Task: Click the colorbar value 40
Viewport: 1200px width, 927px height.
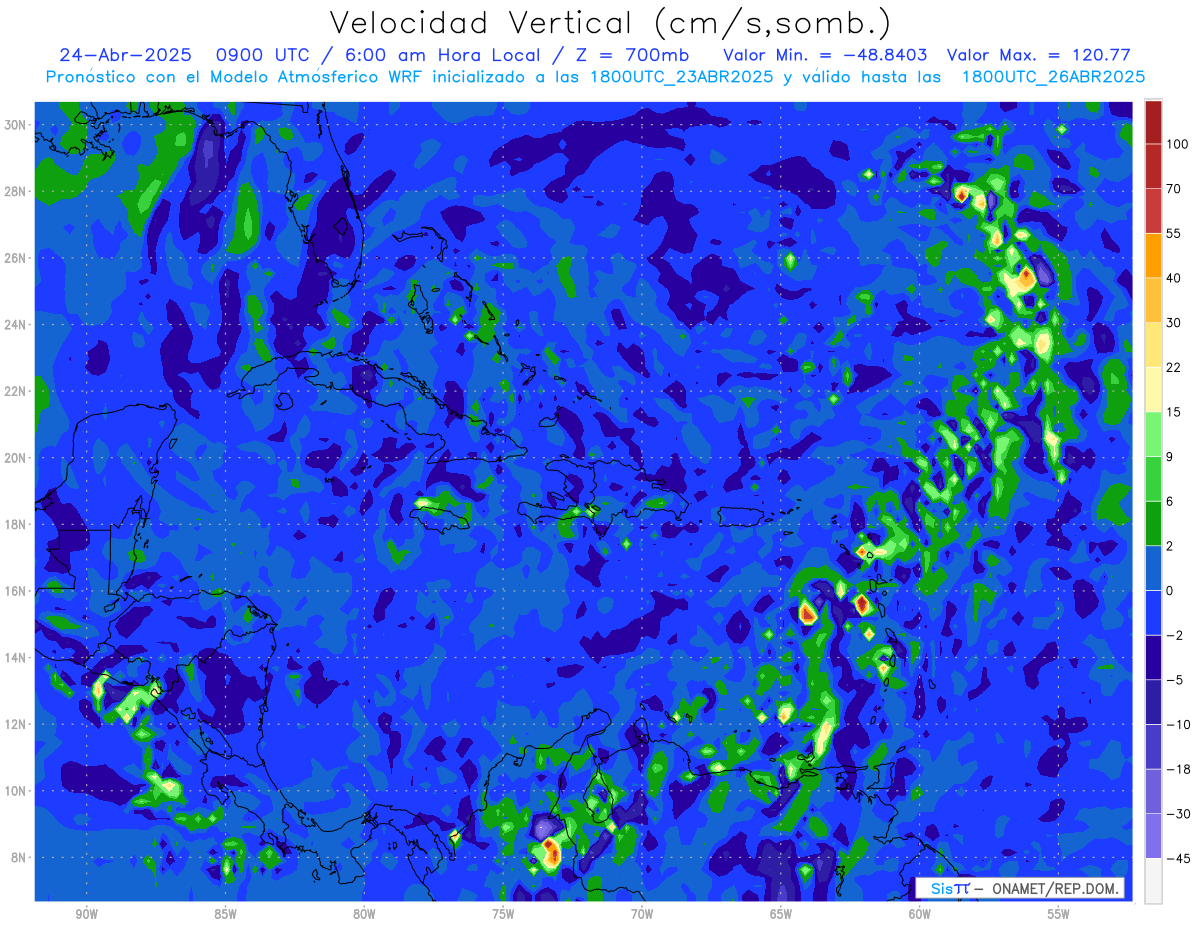Action: (1174, 278)
